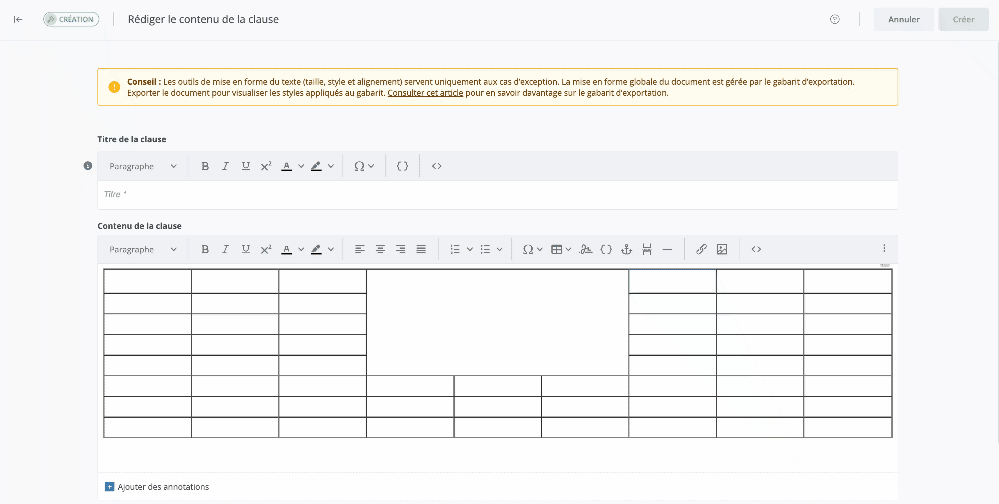Toggle underline in the title toolbar

point(245,166)
